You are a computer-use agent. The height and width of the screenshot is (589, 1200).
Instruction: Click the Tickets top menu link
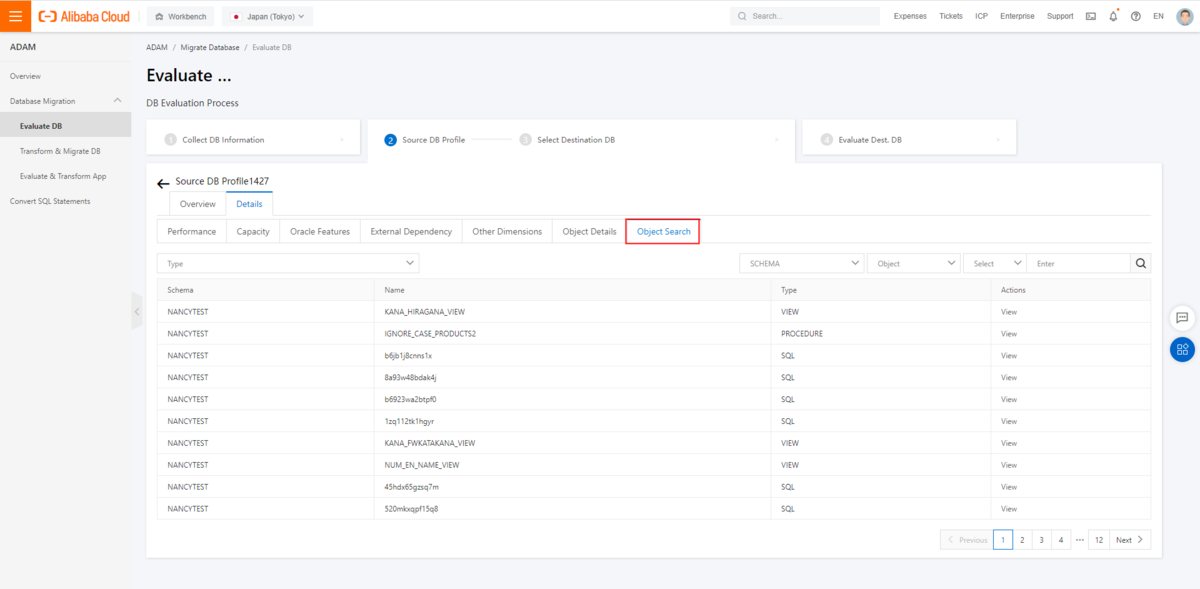pos(951,16)
